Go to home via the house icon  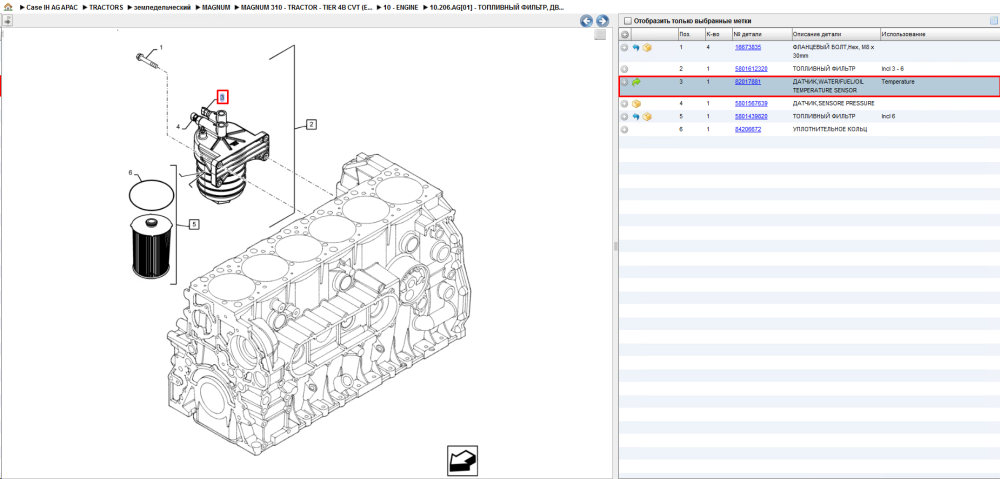click(8, 7)
